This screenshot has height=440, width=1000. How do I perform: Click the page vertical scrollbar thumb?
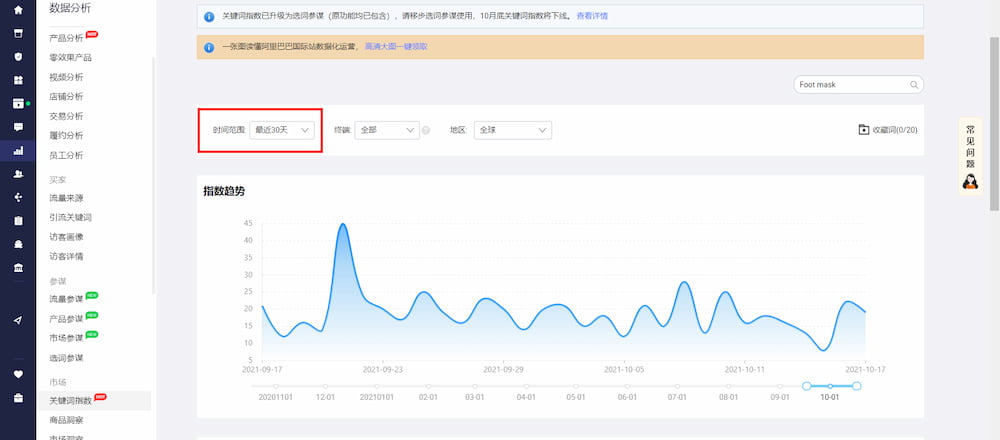(994, 123)
